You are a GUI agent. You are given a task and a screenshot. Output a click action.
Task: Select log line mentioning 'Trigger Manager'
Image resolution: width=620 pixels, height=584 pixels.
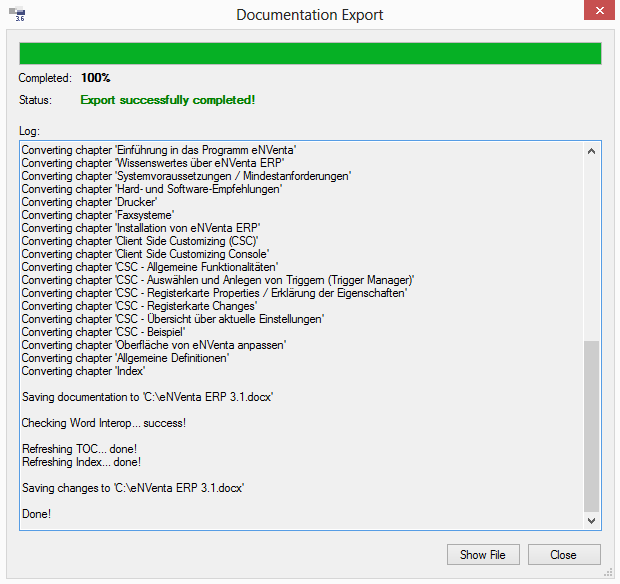pyautogui.click(x=218, y=281)
